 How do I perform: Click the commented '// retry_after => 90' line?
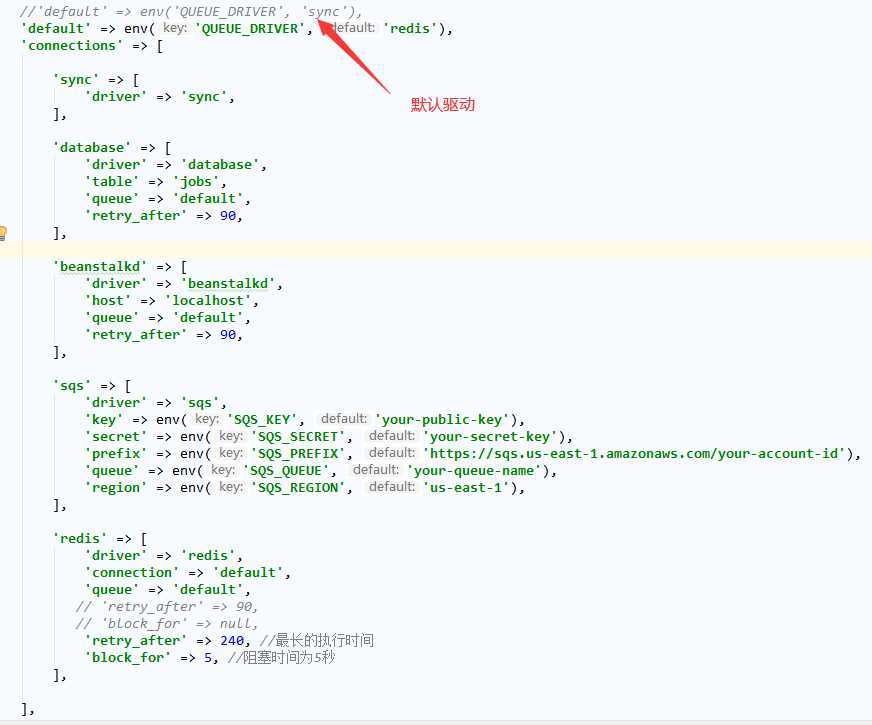coord(167,607)
